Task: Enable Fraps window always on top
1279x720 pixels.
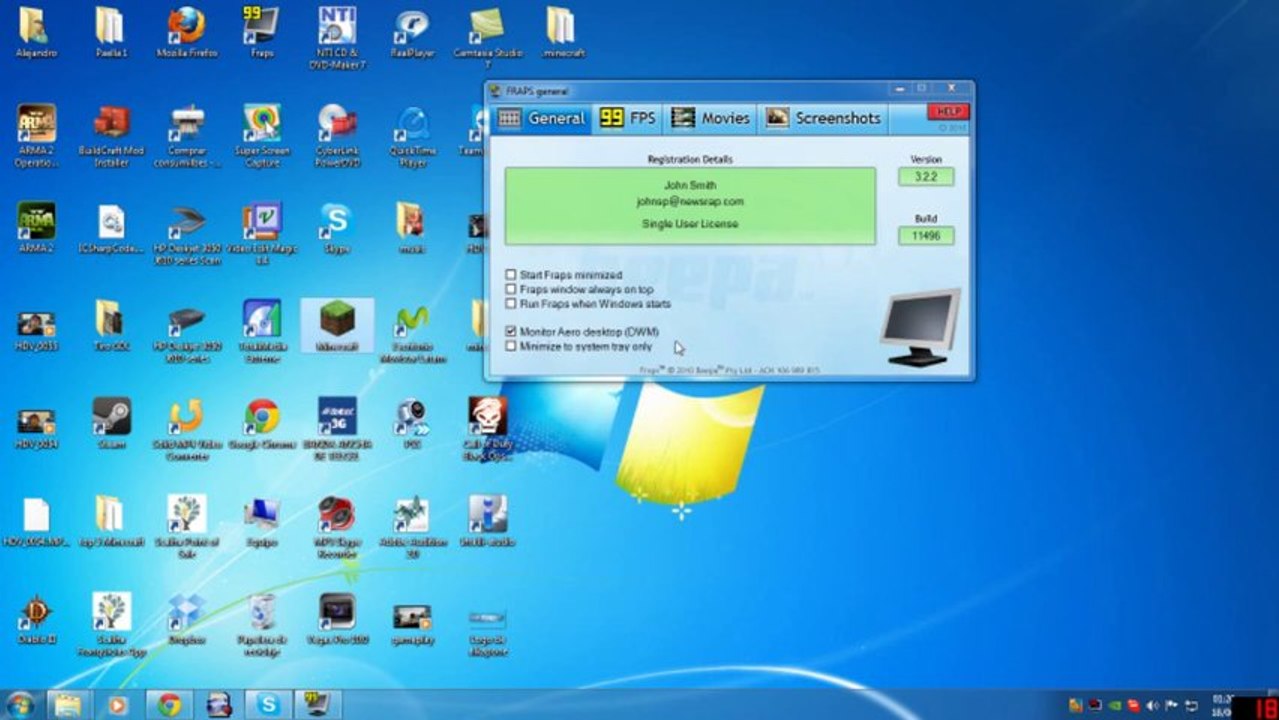Action: 511,289
